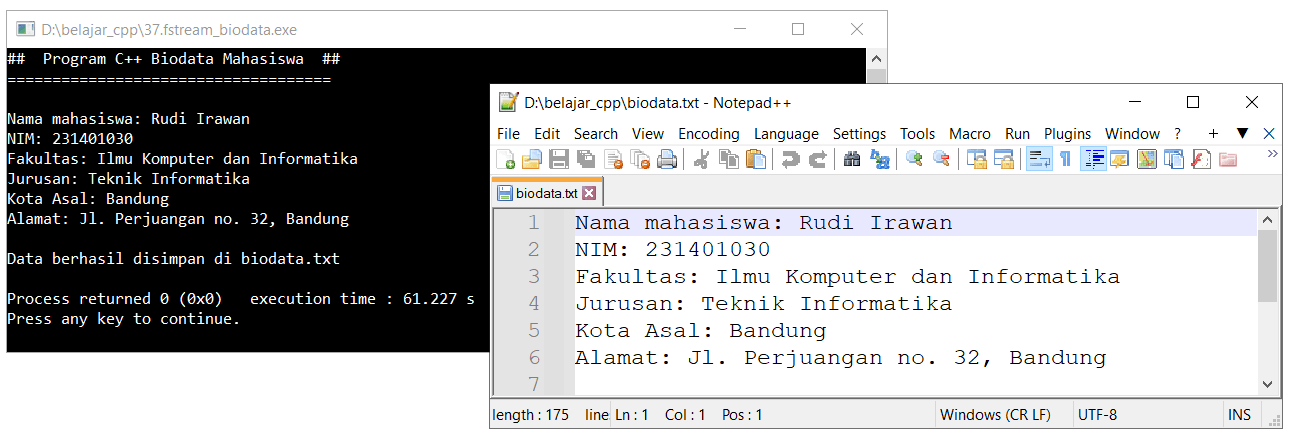
Task: Open the Edit menu
Action: (x=546, y=134)
